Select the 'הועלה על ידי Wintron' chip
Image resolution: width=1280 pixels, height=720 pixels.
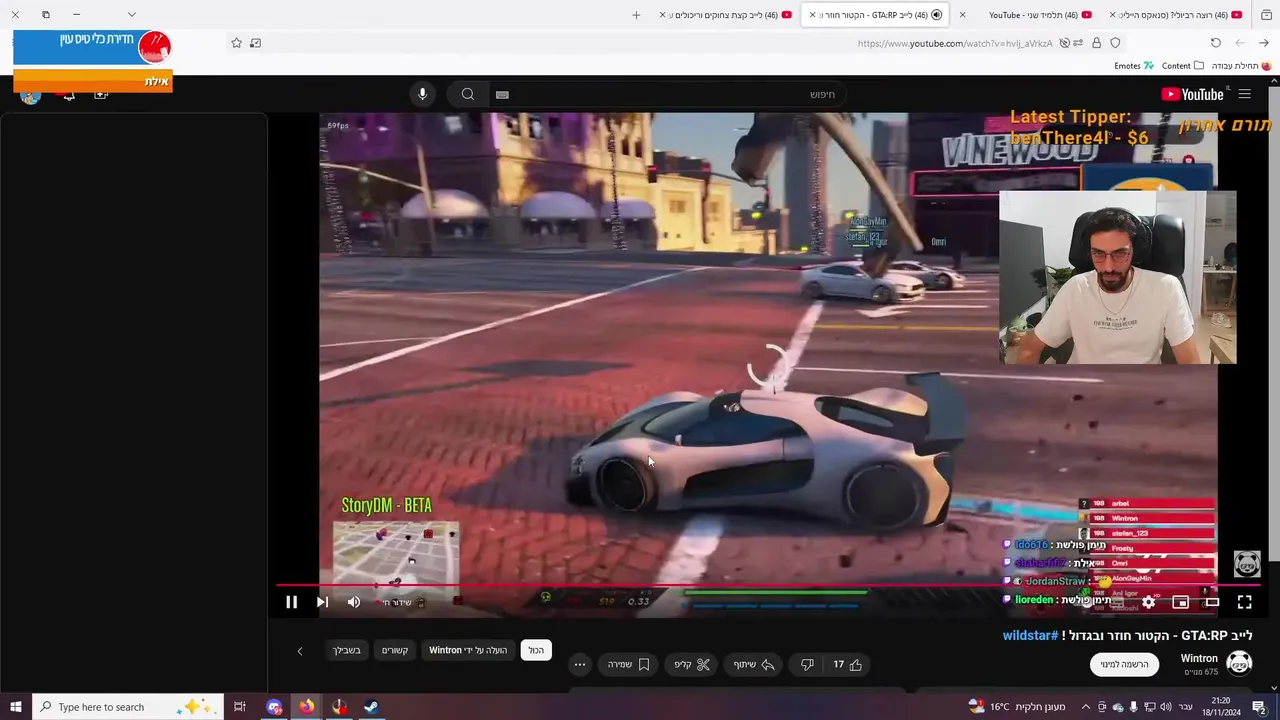(x=468, y=650)
